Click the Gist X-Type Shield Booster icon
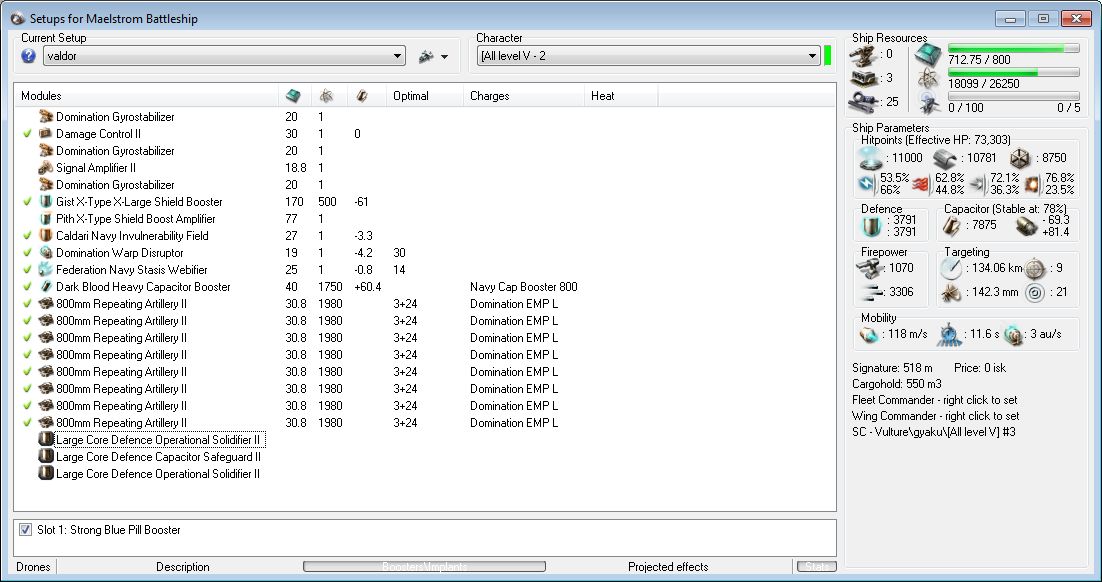 [46, 202]
